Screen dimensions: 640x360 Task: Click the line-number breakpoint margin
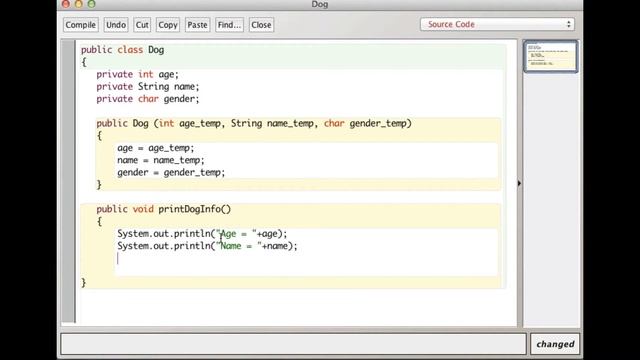pyautogui.click(x=68, y=181)
